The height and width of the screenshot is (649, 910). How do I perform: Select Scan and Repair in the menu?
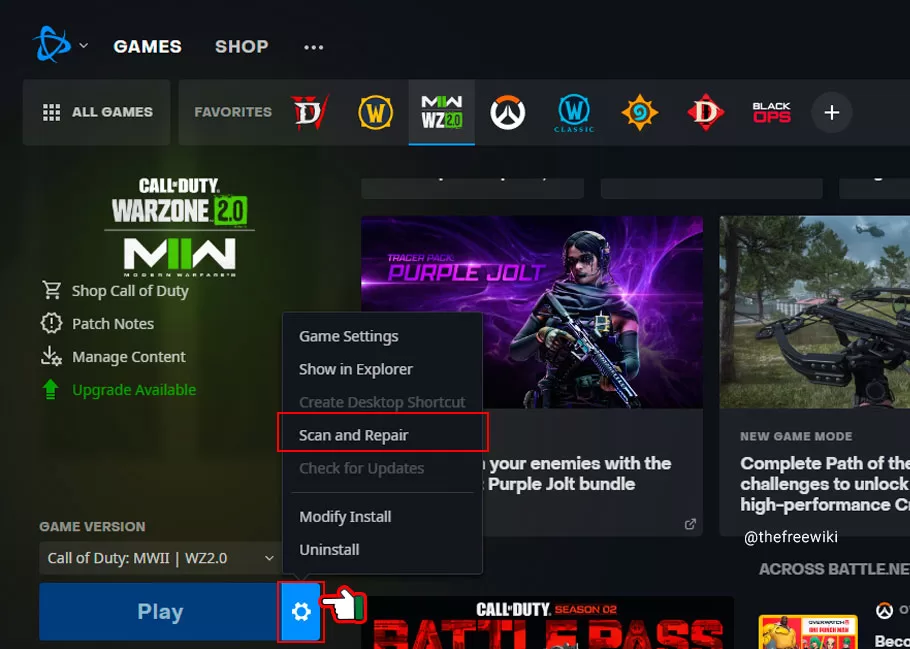[382, 435]
